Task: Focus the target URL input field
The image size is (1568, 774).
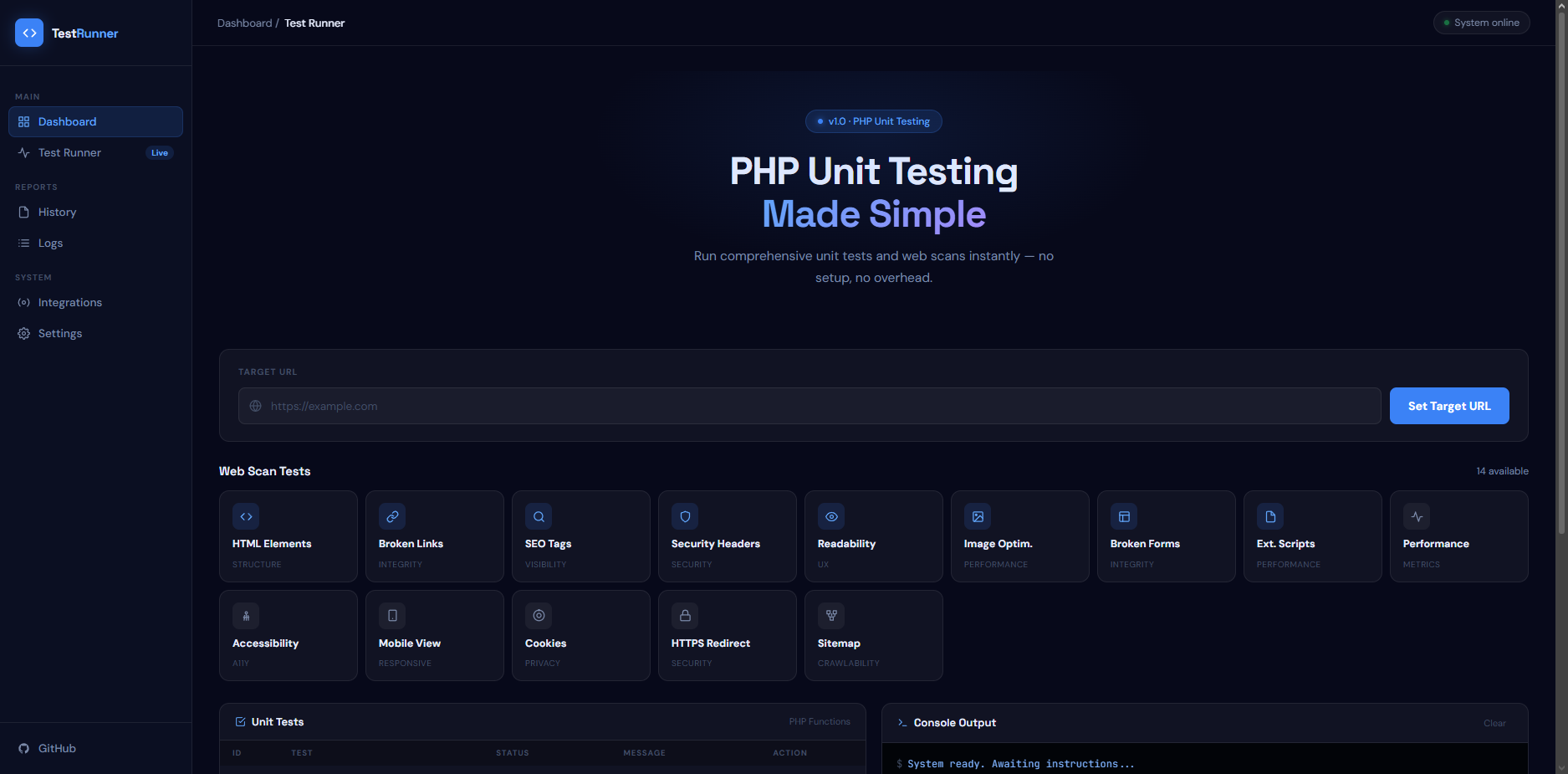Action: (x=810, y=406)
